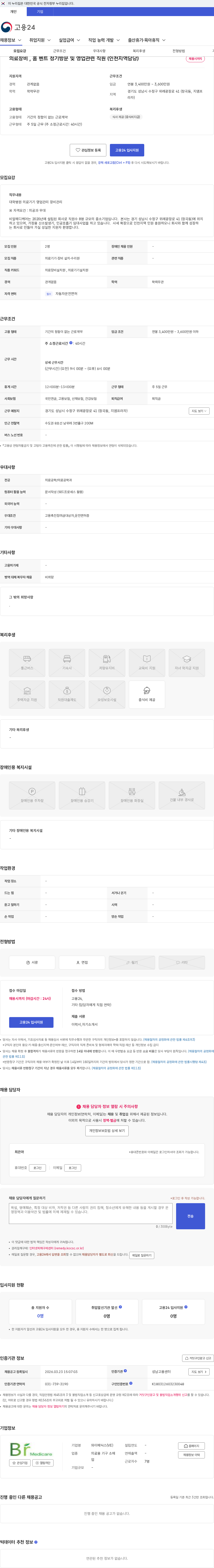
Task: Switch to the 개인 tab
Action: point(13,12)
